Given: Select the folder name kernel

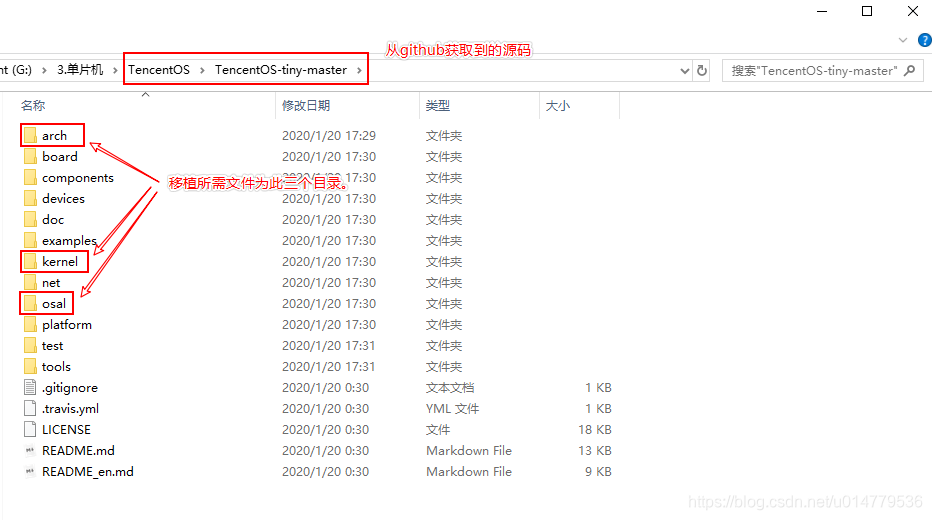Looking at the screenshot, I should click(x=60, y=261).
